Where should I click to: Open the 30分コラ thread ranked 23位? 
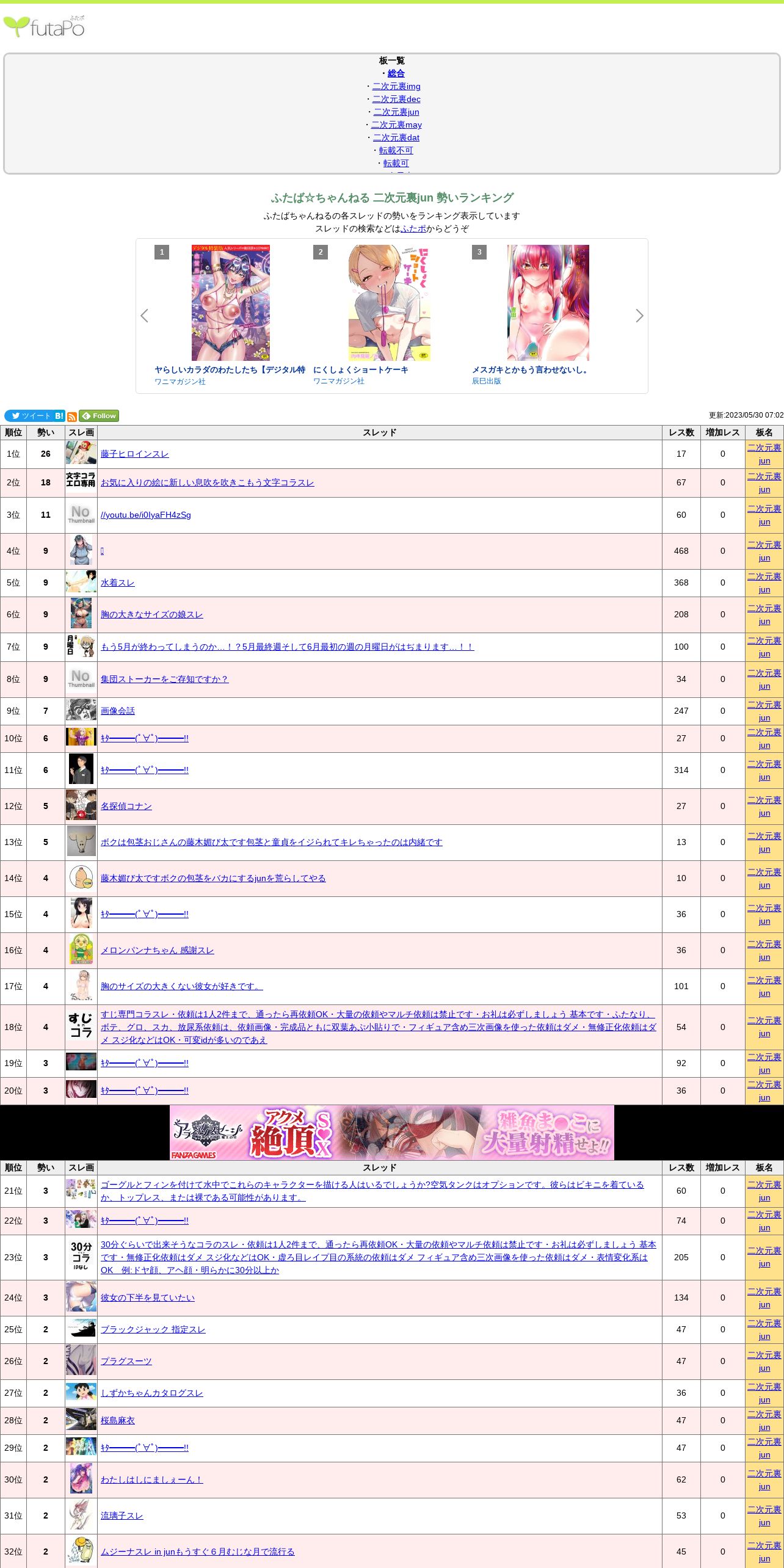379,1257
